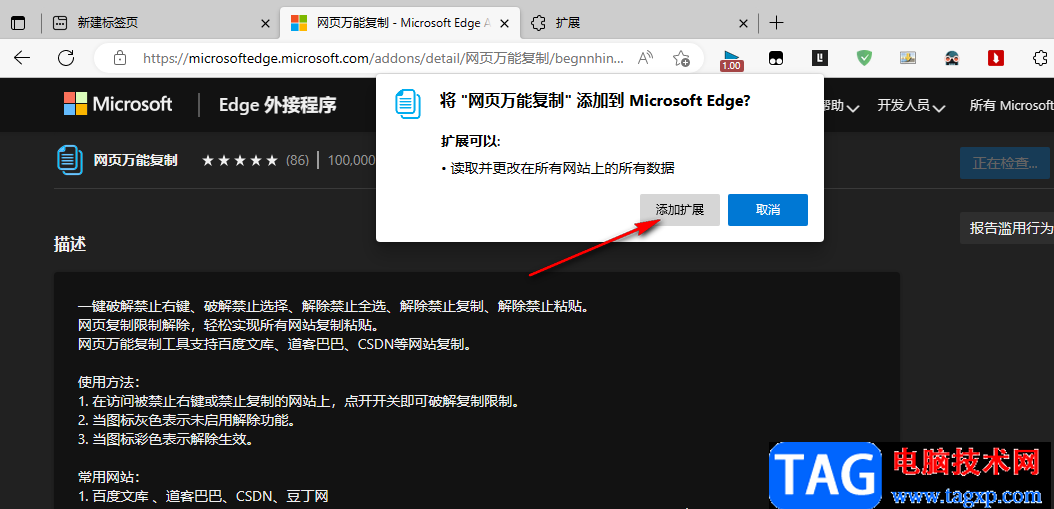Click permission text 读取并更改在所有网站上的所有数据
1054x509 pixels.
[562, 169]
